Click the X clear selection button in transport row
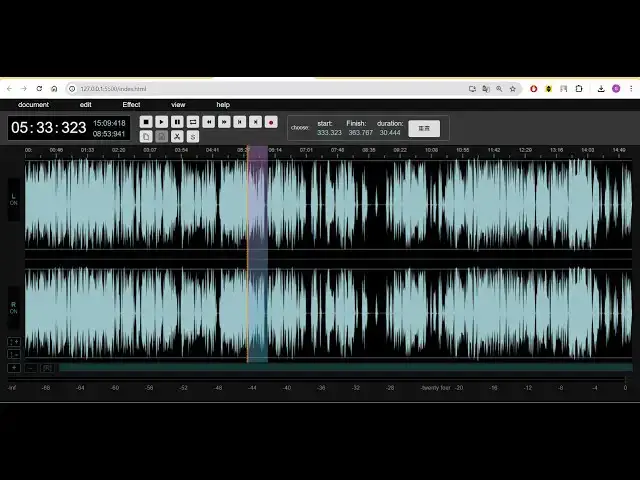Viewport: 640px width, 480px height. coord(256,122)
